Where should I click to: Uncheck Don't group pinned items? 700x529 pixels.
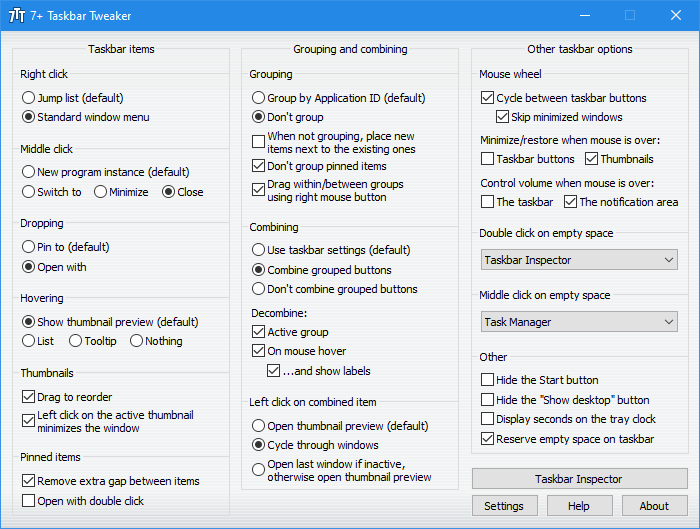(259, 166)
